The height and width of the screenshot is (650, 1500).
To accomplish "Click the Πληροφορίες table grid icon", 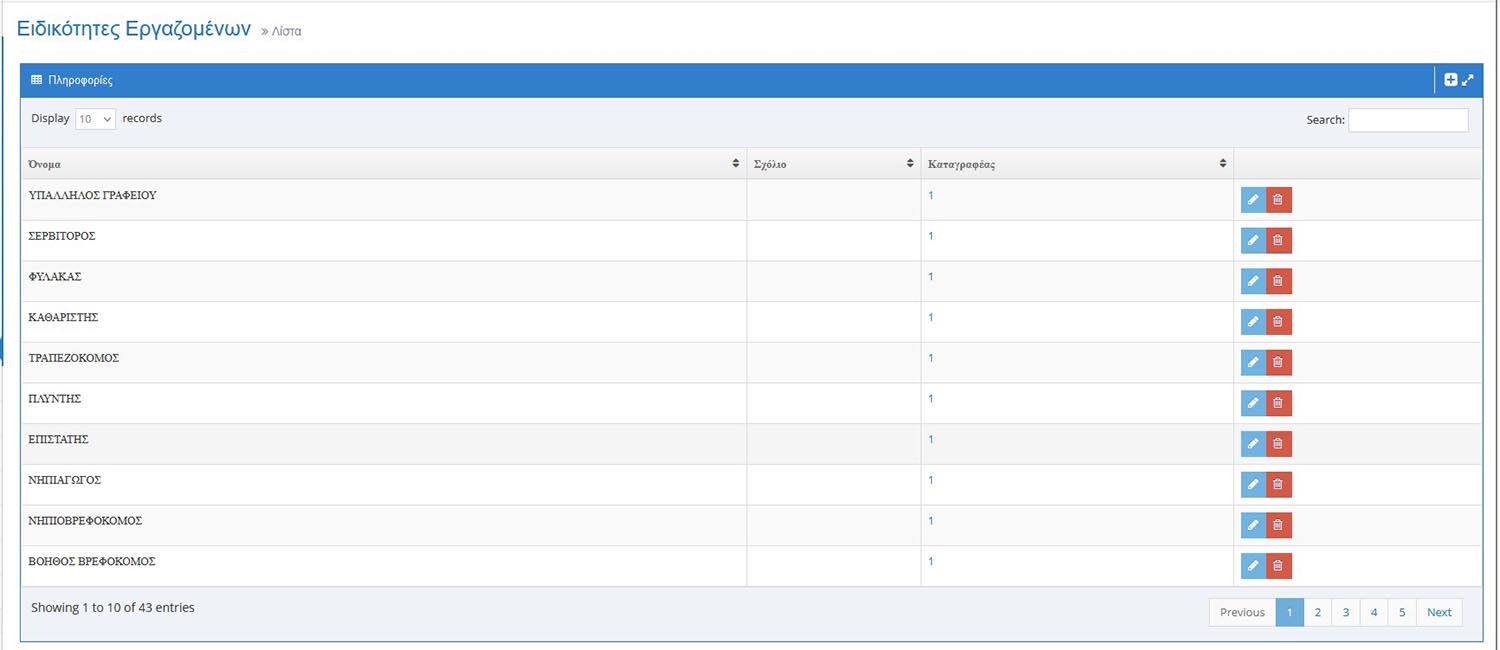I will (x=36, y=80).
